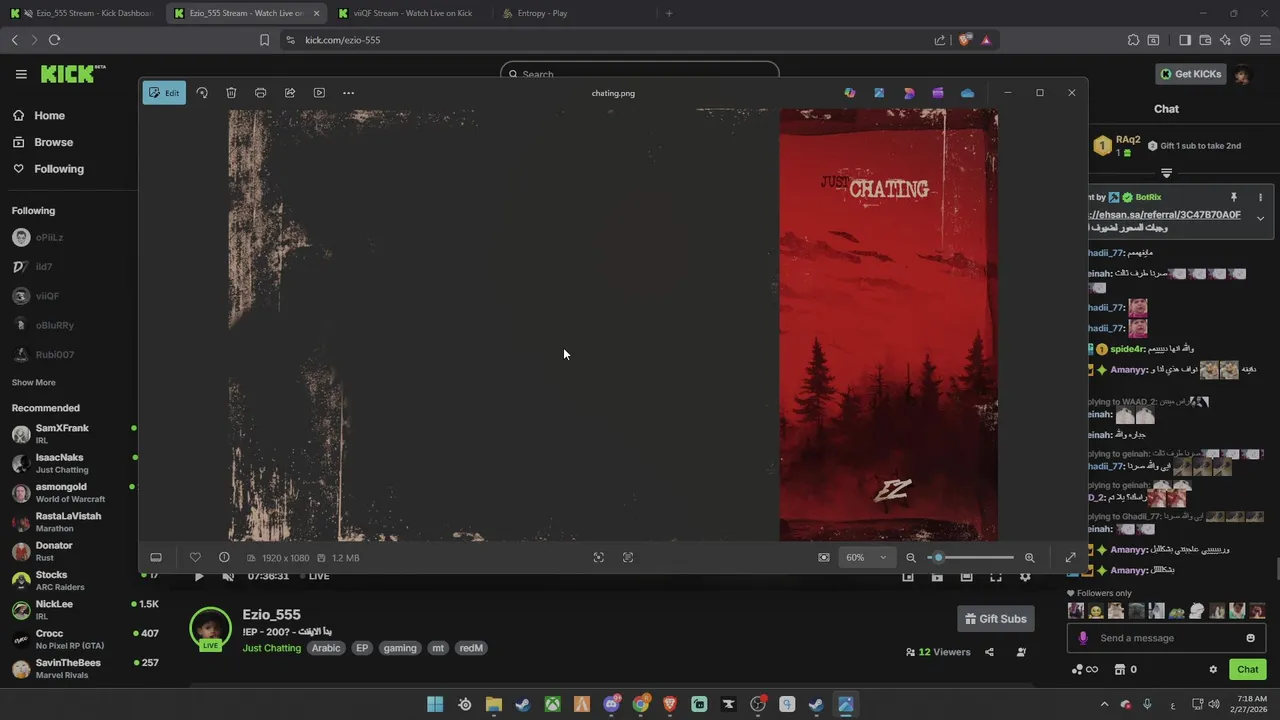Click the browser address bar kick.com/ezio-555

click(x=342, y=40)
